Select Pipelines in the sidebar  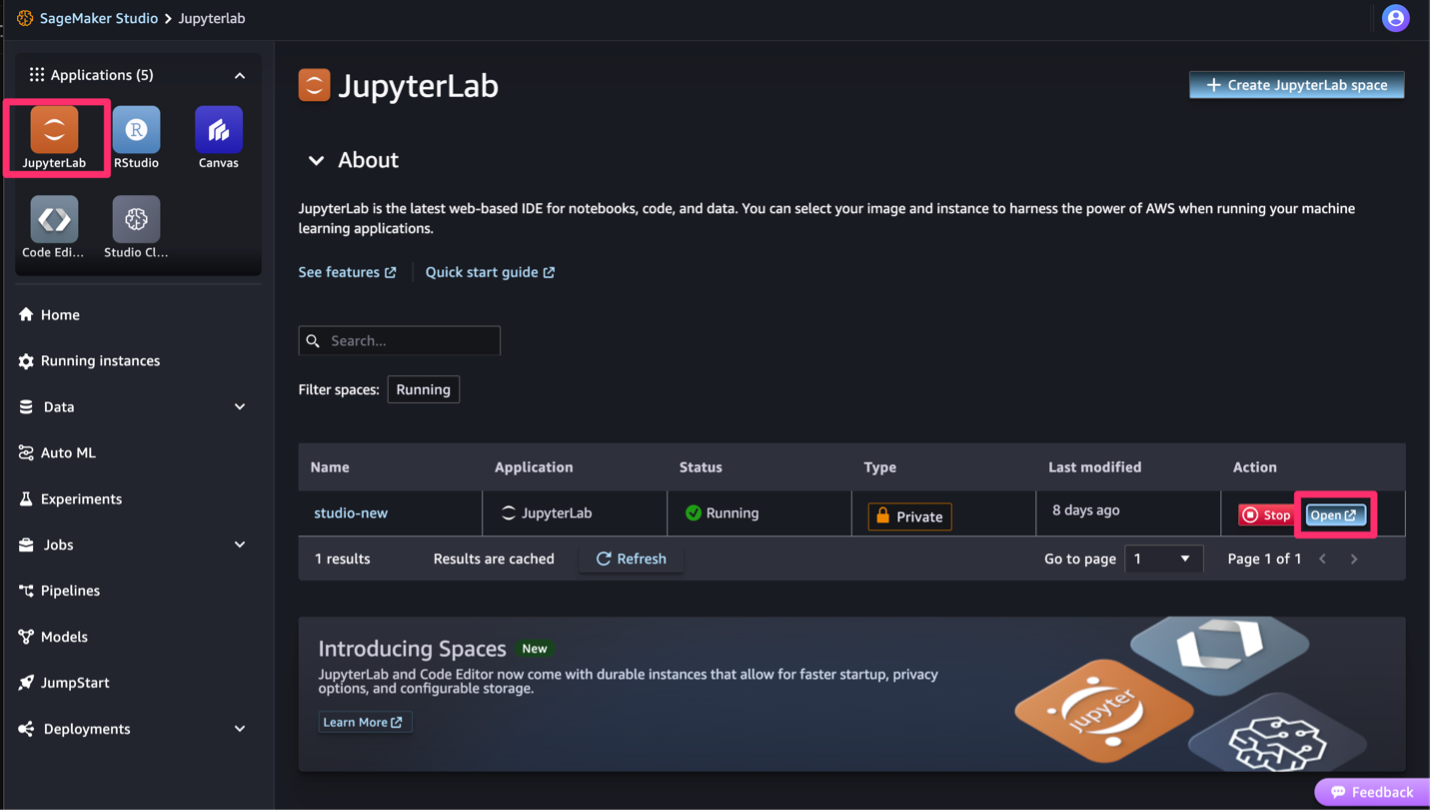point(71,590)
